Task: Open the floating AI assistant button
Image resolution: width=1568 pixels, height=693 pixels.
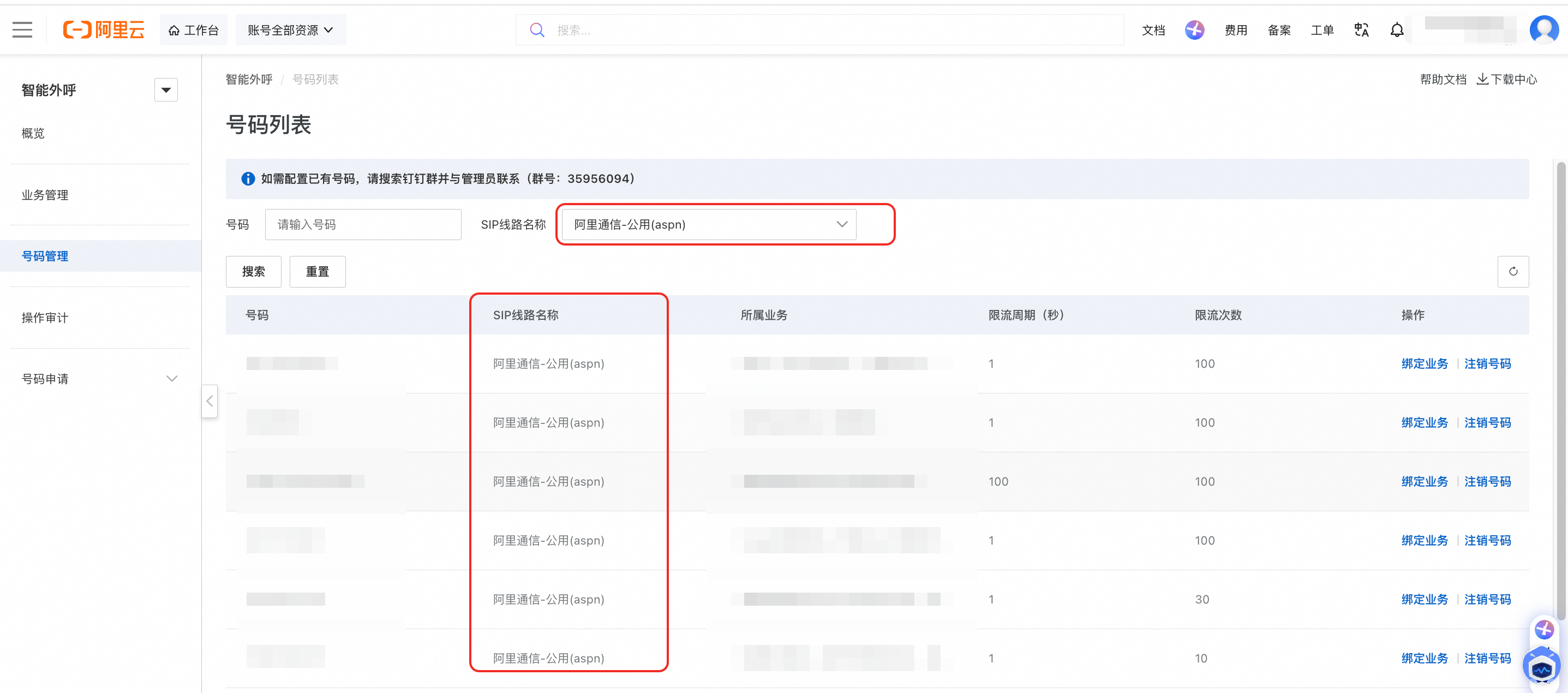Action: (x=1543, y=629)
